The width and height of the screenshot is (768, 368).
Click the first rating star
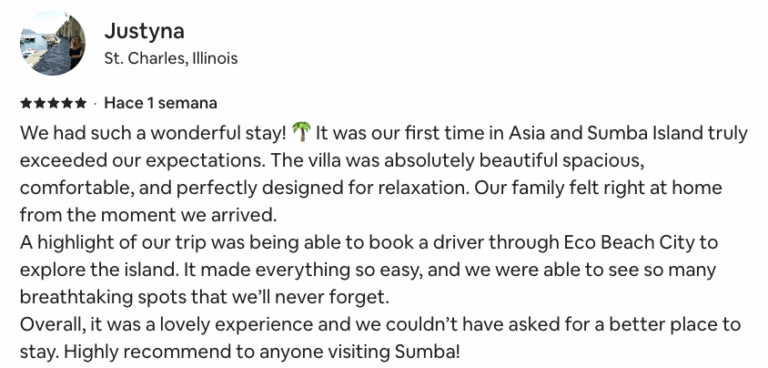tap(26, 103)
